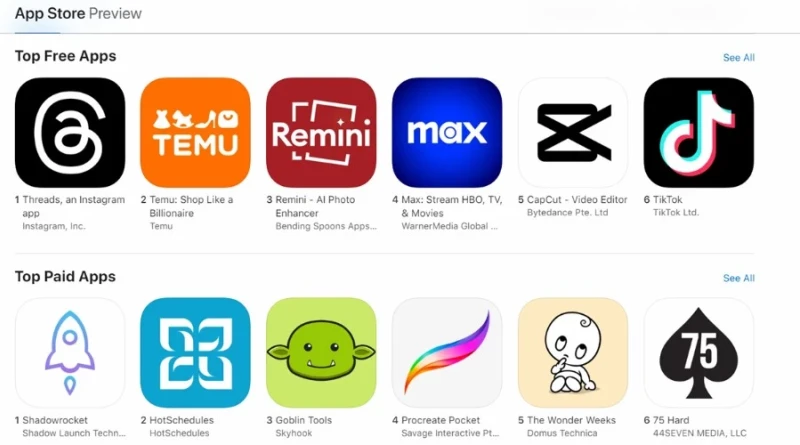The width and height of the screenshot is (800, 445).
Task: Click the CapCut video editor icon
Action: [x=573, y=133]
